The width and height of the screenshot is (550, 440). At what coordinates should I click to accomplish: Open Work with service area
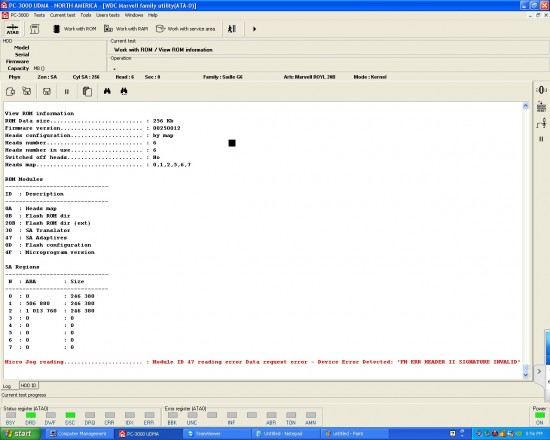tap(186, 29)
